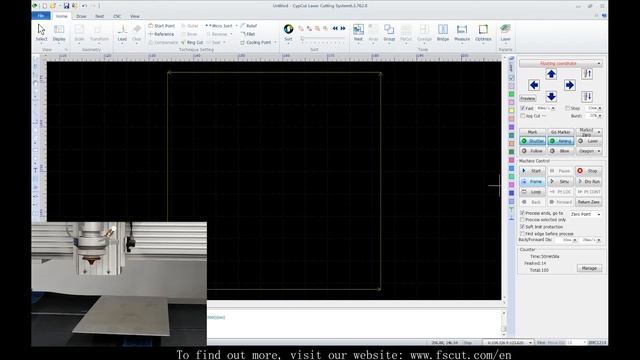640x360 pixels.
Task: Switch to the CNC ribbon tab
Action: pos(117,16)
